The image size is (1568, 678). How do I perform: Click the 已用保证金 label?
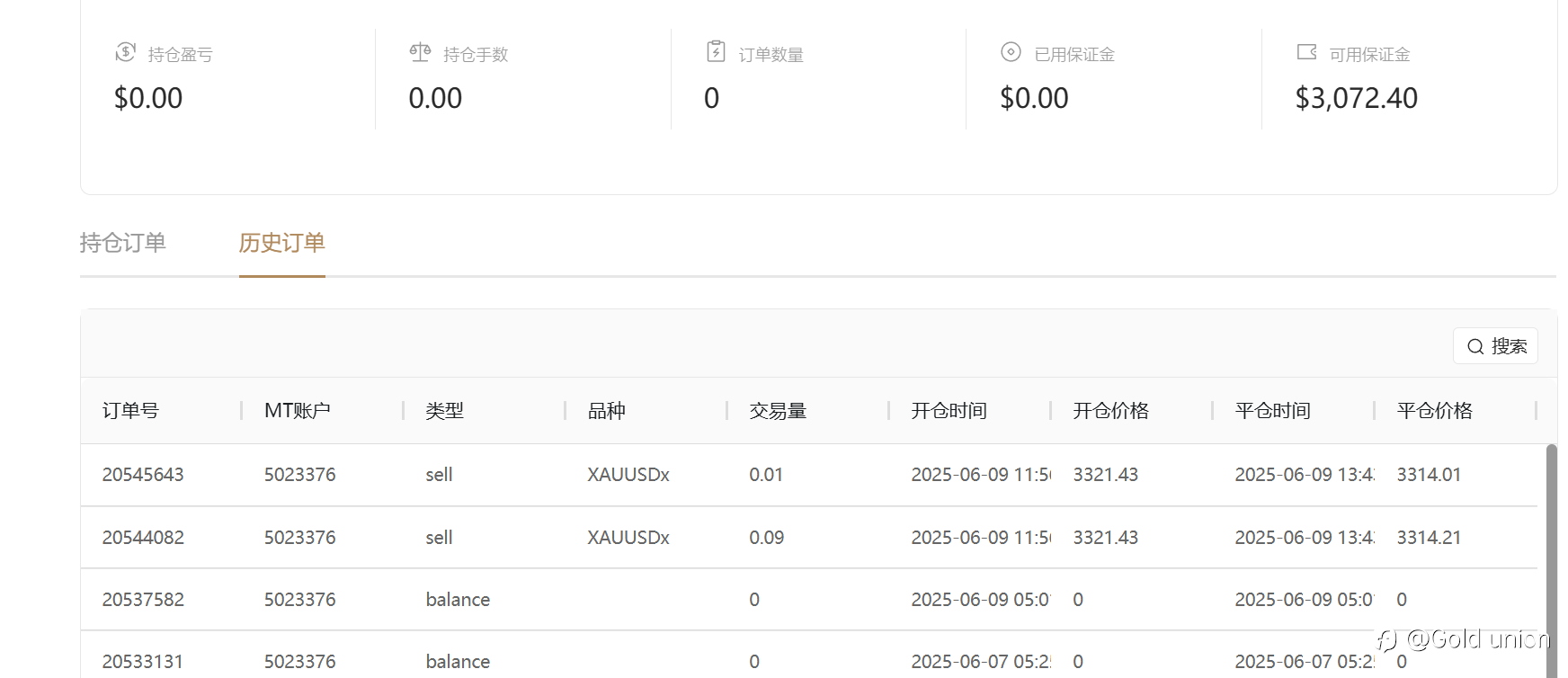pos(1074,55)
